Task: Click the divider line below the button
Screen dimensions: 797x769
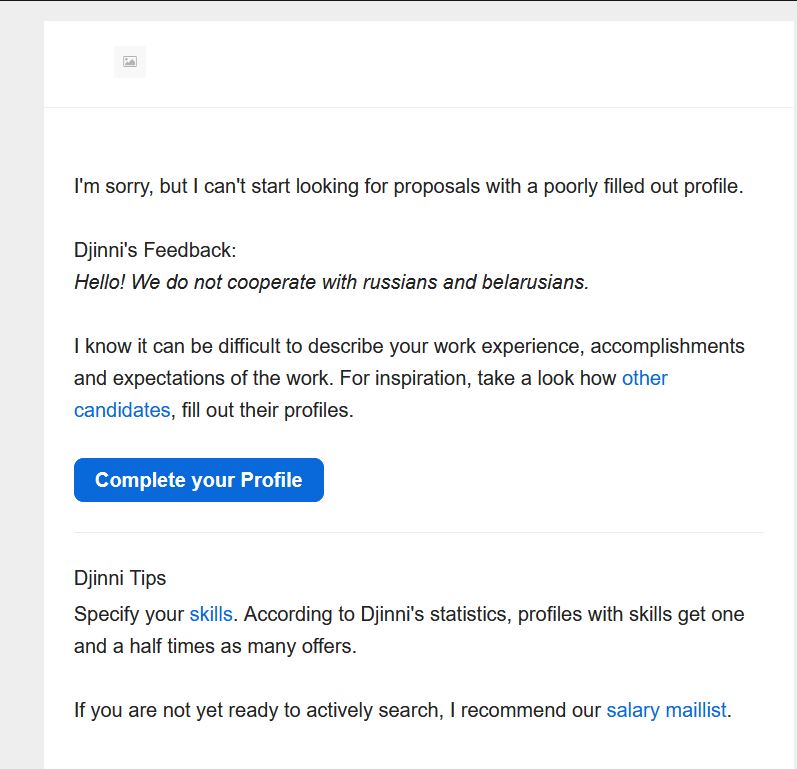Action: [418, 533]
